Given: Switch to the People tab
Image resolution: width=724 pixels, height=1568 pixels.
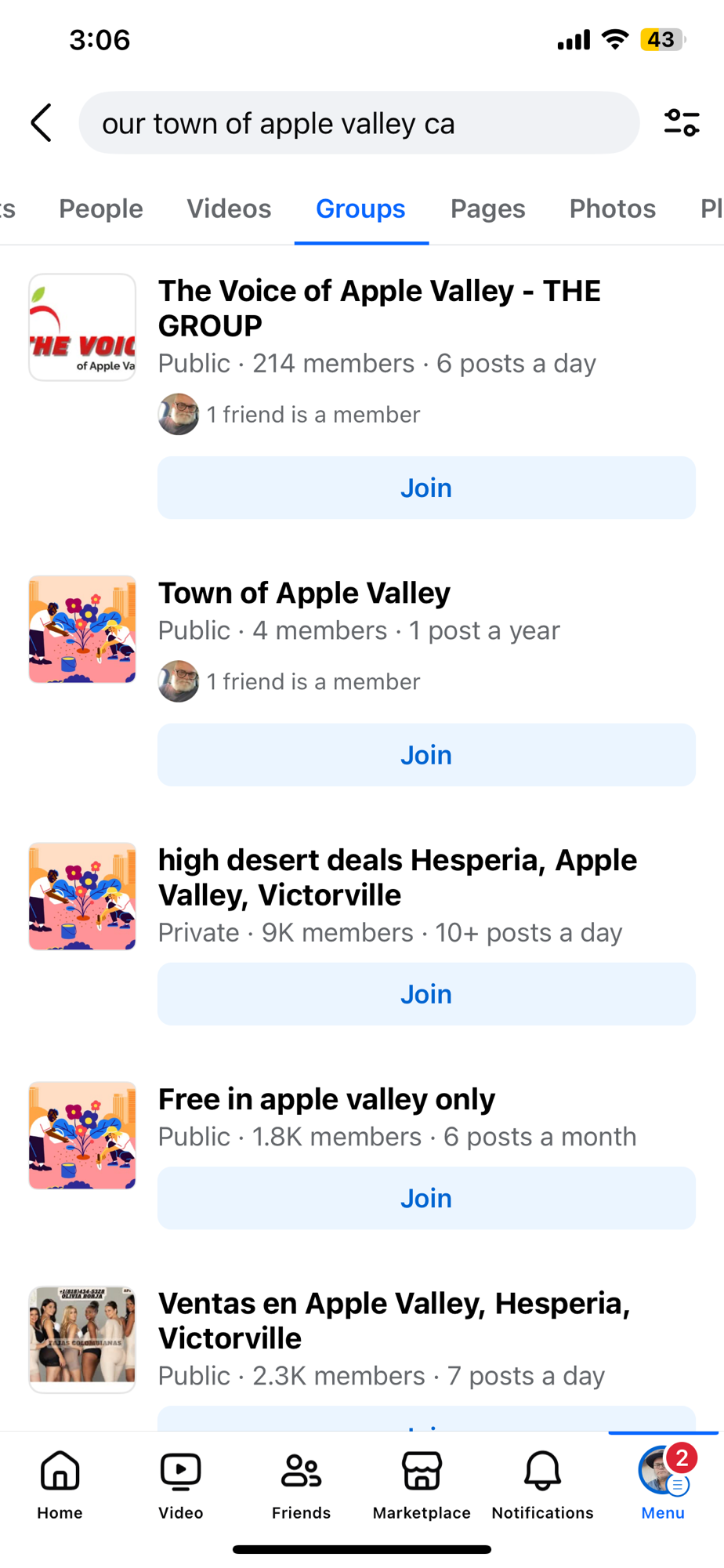Looking at the screenshot, I should [101, 209].
